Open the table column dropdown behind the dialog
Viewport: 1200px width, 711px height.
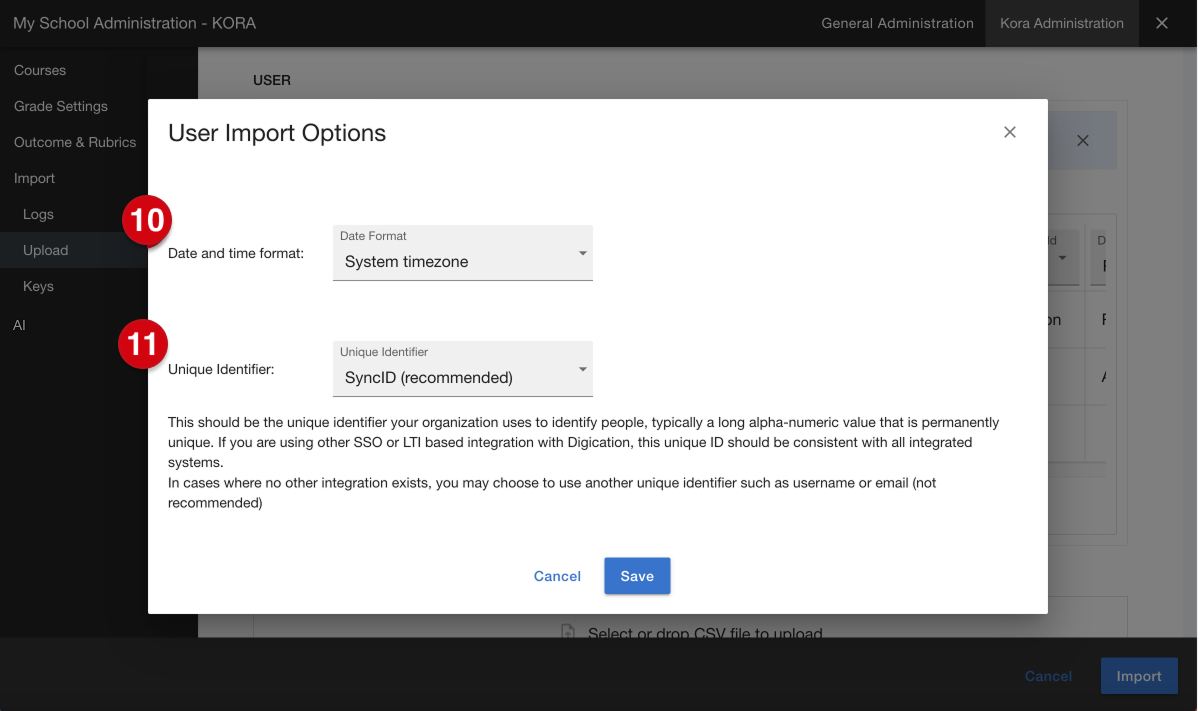coord(1063,258)
